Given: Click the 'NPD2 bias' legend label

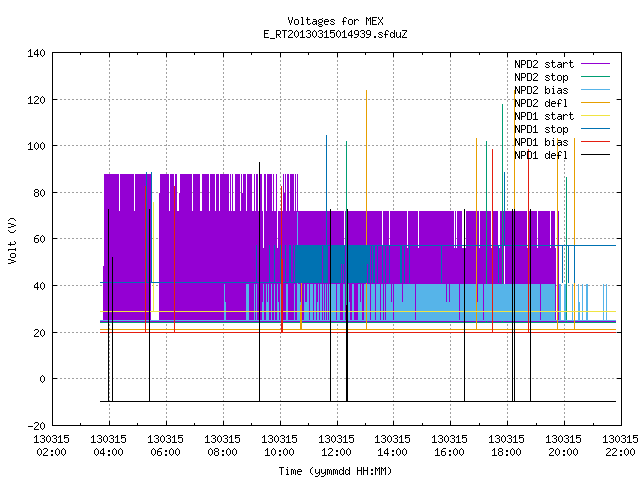Looking at the screenshot, I should pyautogui.click(x=541, y=90).
